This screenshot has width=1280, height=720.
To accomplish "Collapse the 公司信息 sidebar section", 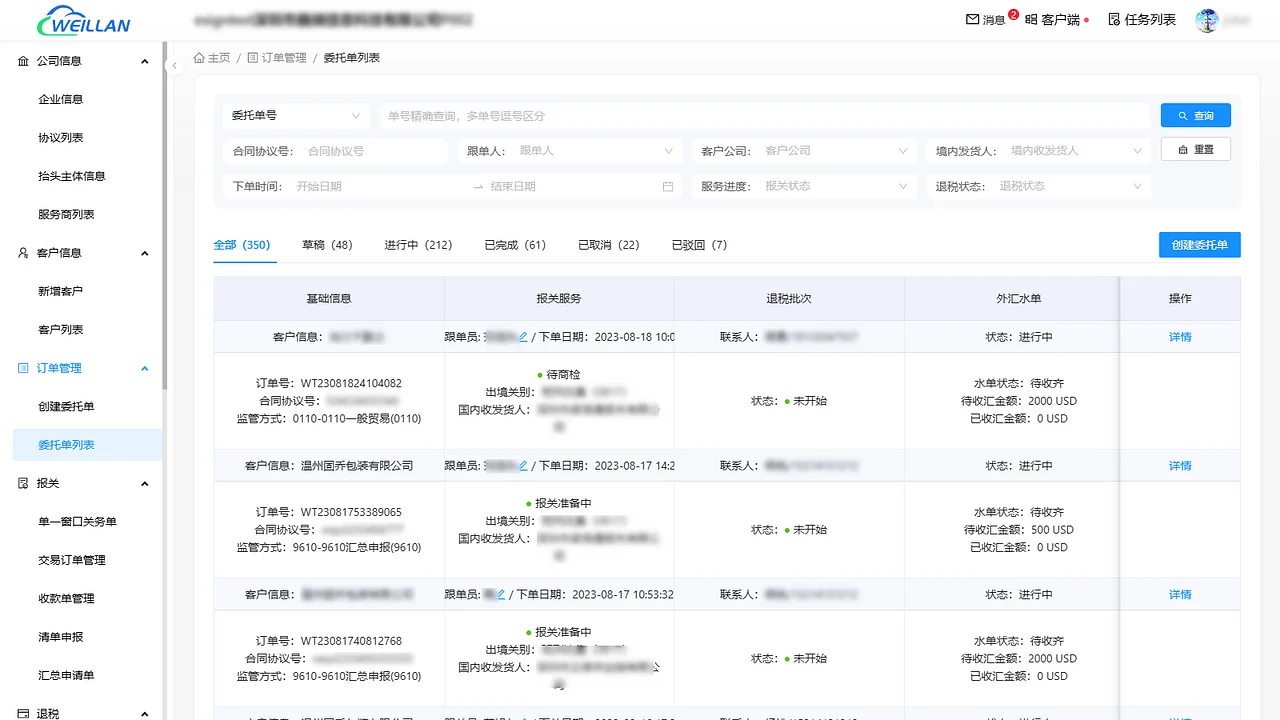I will [145, 60].
